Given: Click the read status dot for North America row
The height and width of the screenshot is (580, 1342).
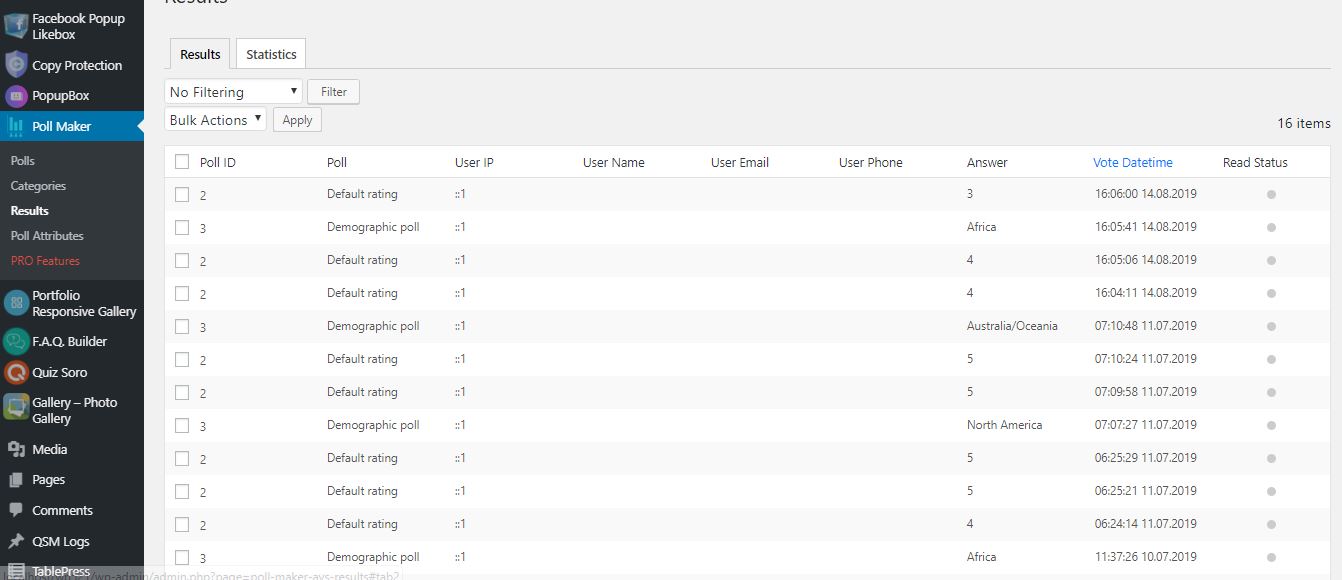Looking at the screenshot, I should pyautogui.click(x=1271, y=425).
